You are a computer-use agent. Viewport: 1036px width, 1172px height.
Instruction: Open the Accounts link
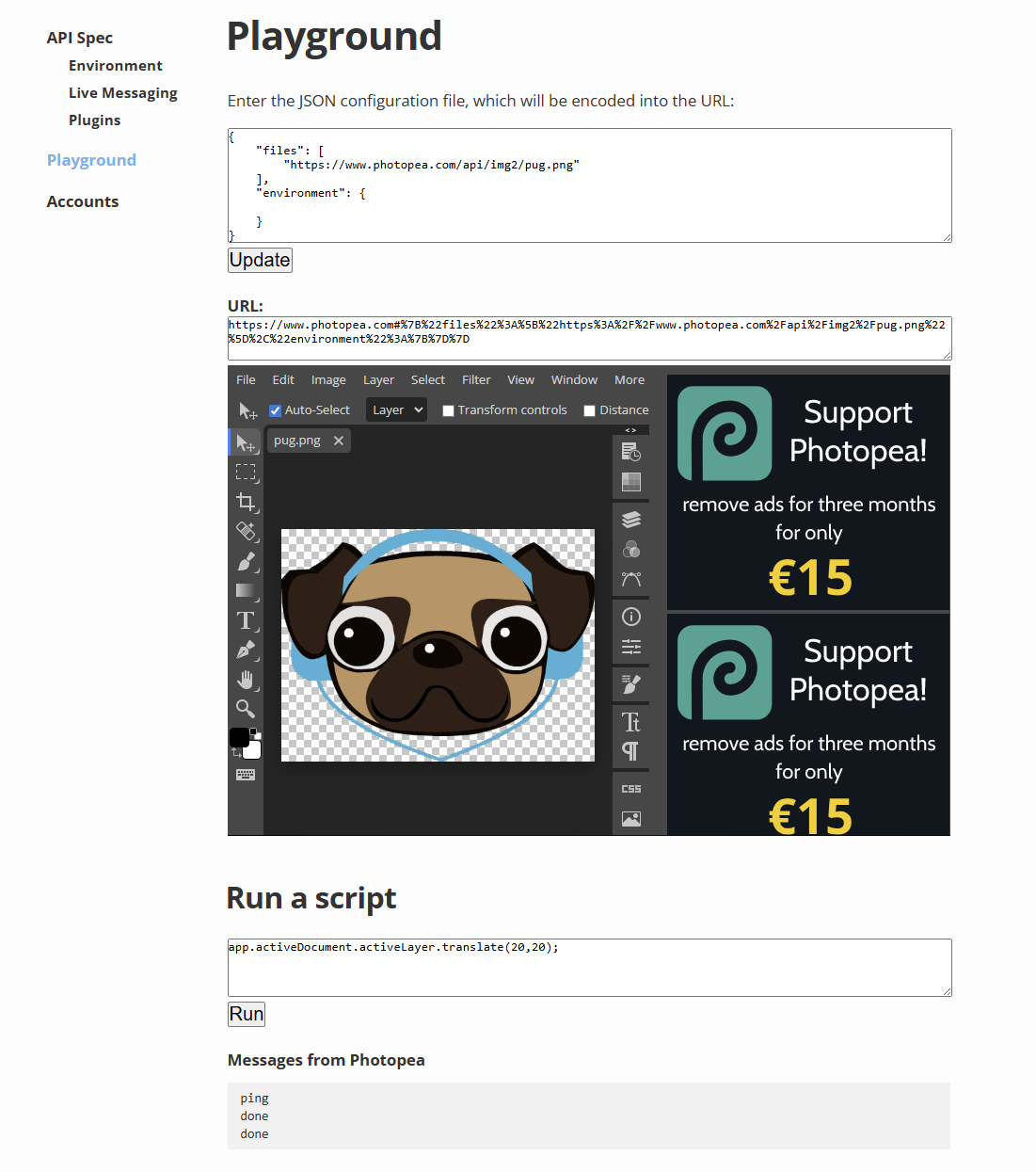click(83, 201)
